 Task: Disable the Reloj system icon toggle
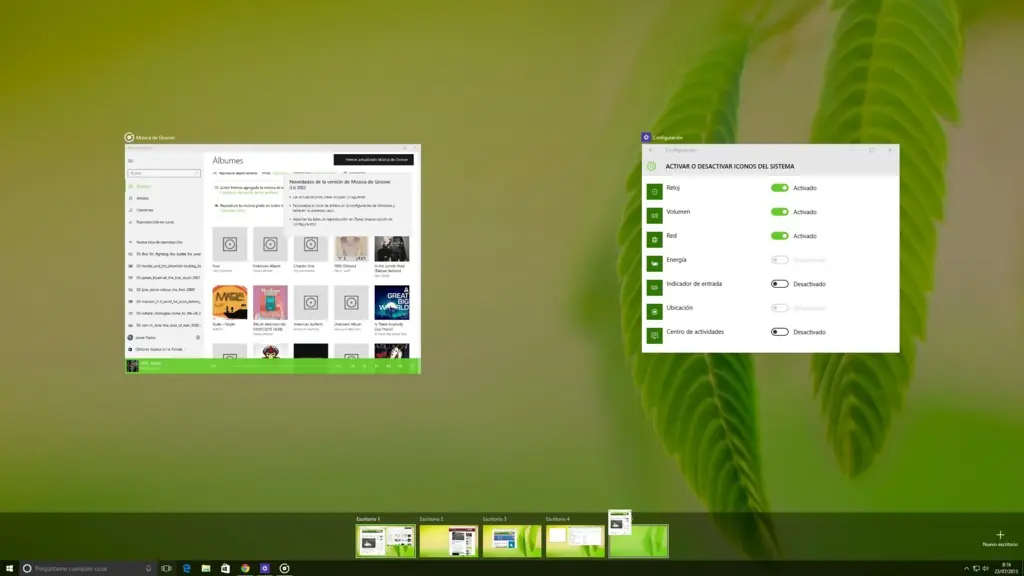(779, 188)
